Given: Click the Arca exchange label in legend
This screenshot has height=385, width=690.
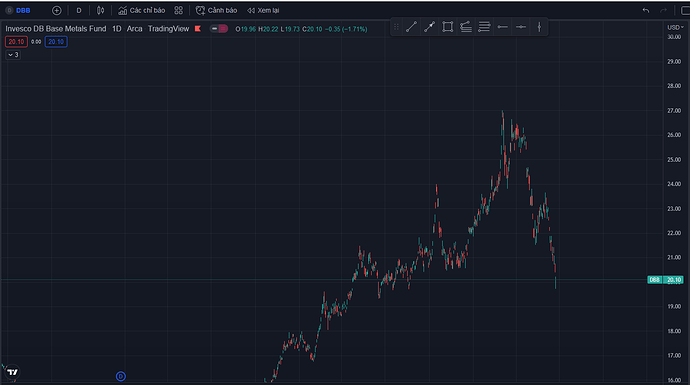Looking at the screenshot, I should [134, 29].
